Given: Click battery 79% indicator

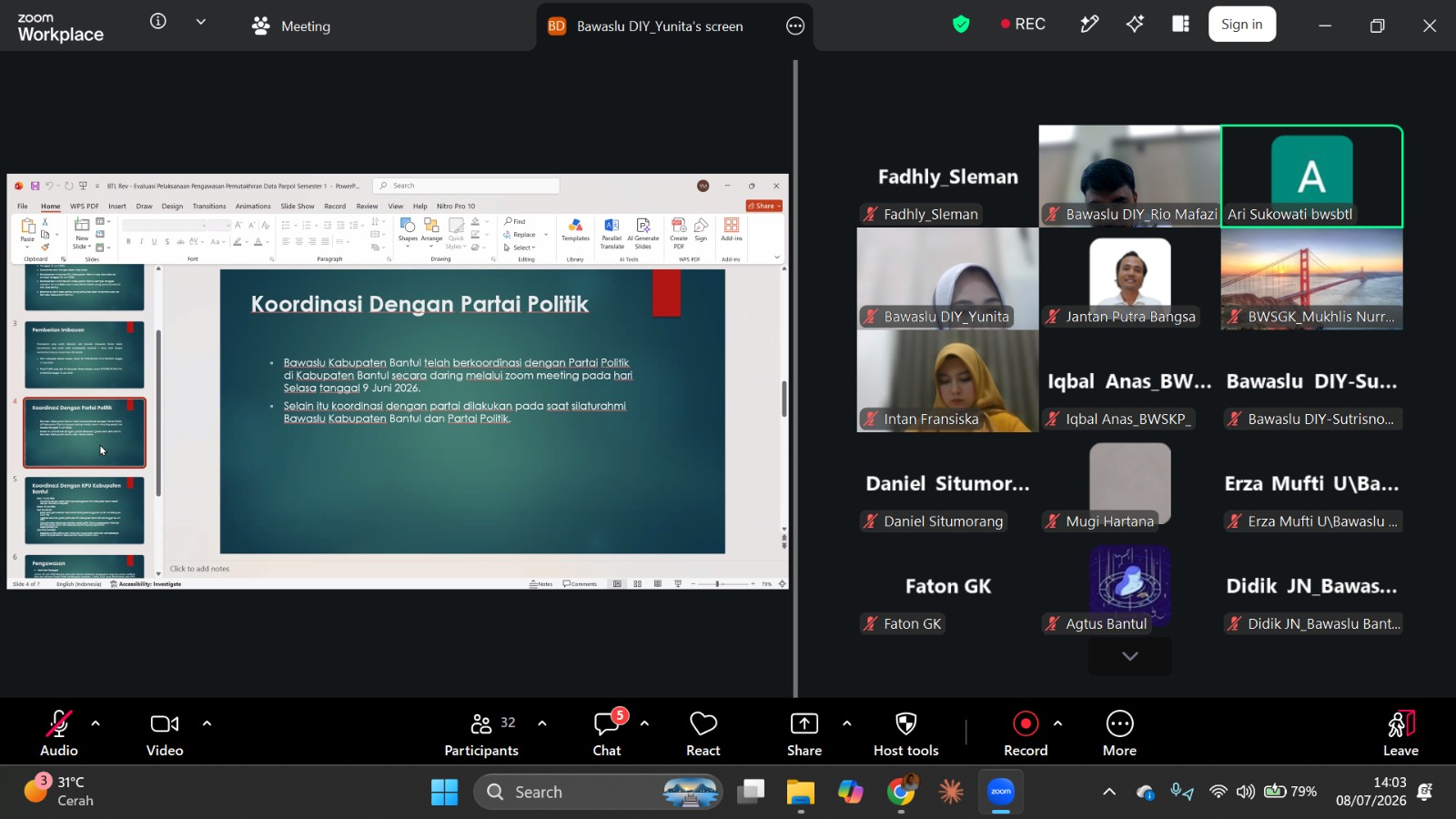Looking at the screenshot, I should click(x=1291, y=792).
